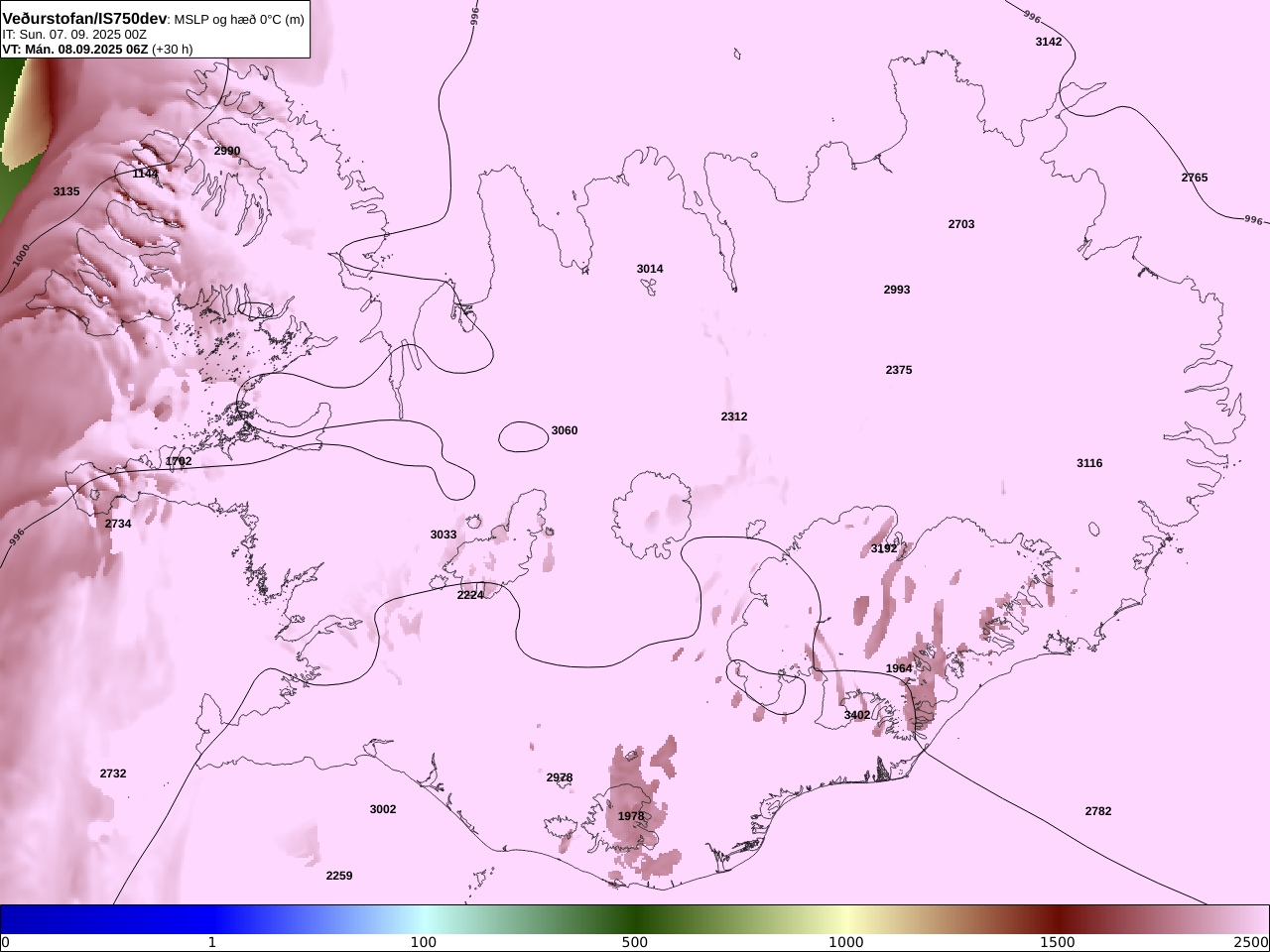Click the colorbar tick label 0

5,942
